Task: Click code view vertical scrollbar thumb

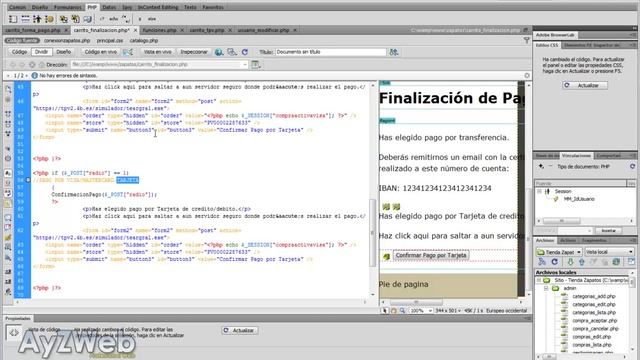Action: 372,233
